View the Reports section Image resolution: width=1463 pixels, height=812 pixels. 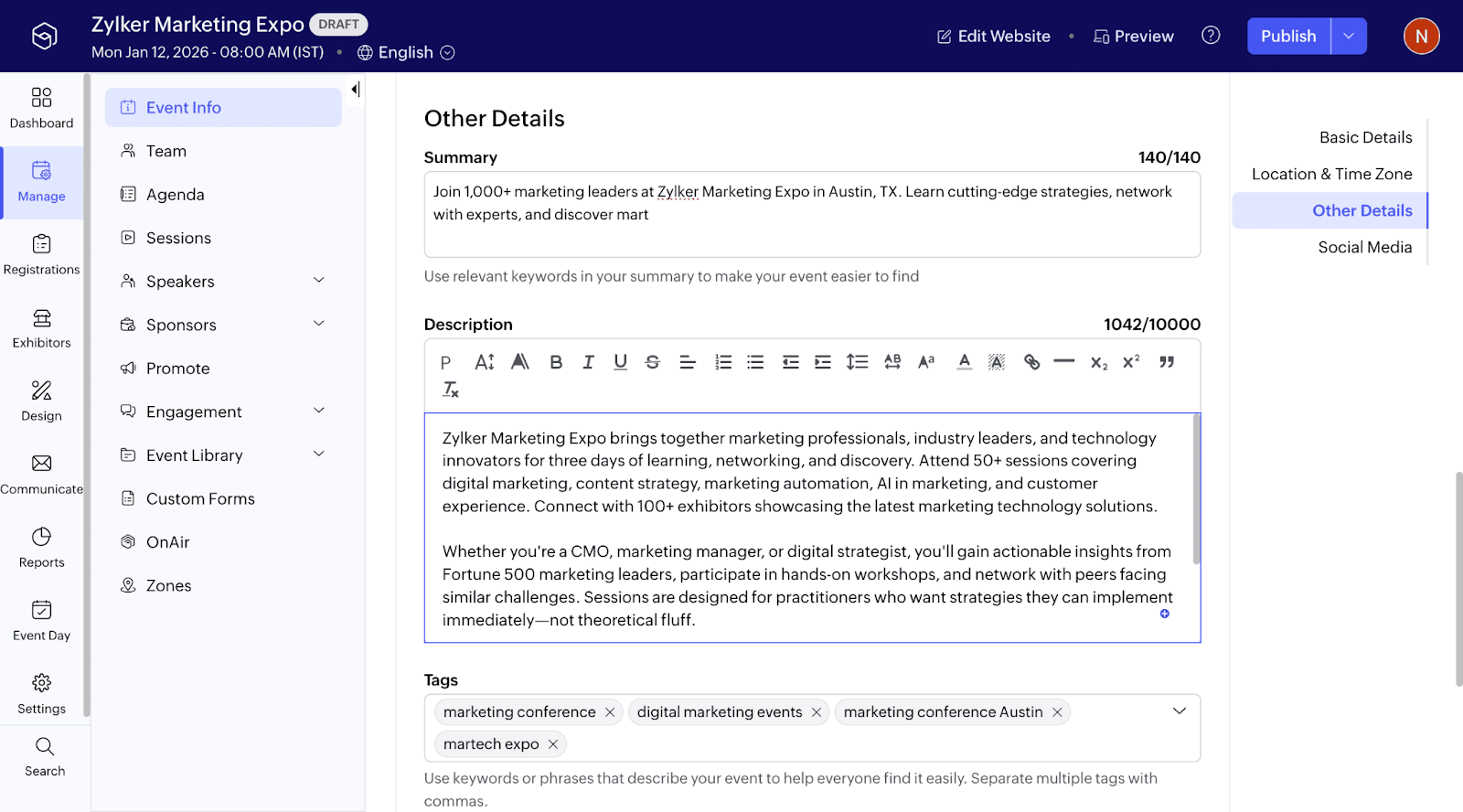(41, 547)
